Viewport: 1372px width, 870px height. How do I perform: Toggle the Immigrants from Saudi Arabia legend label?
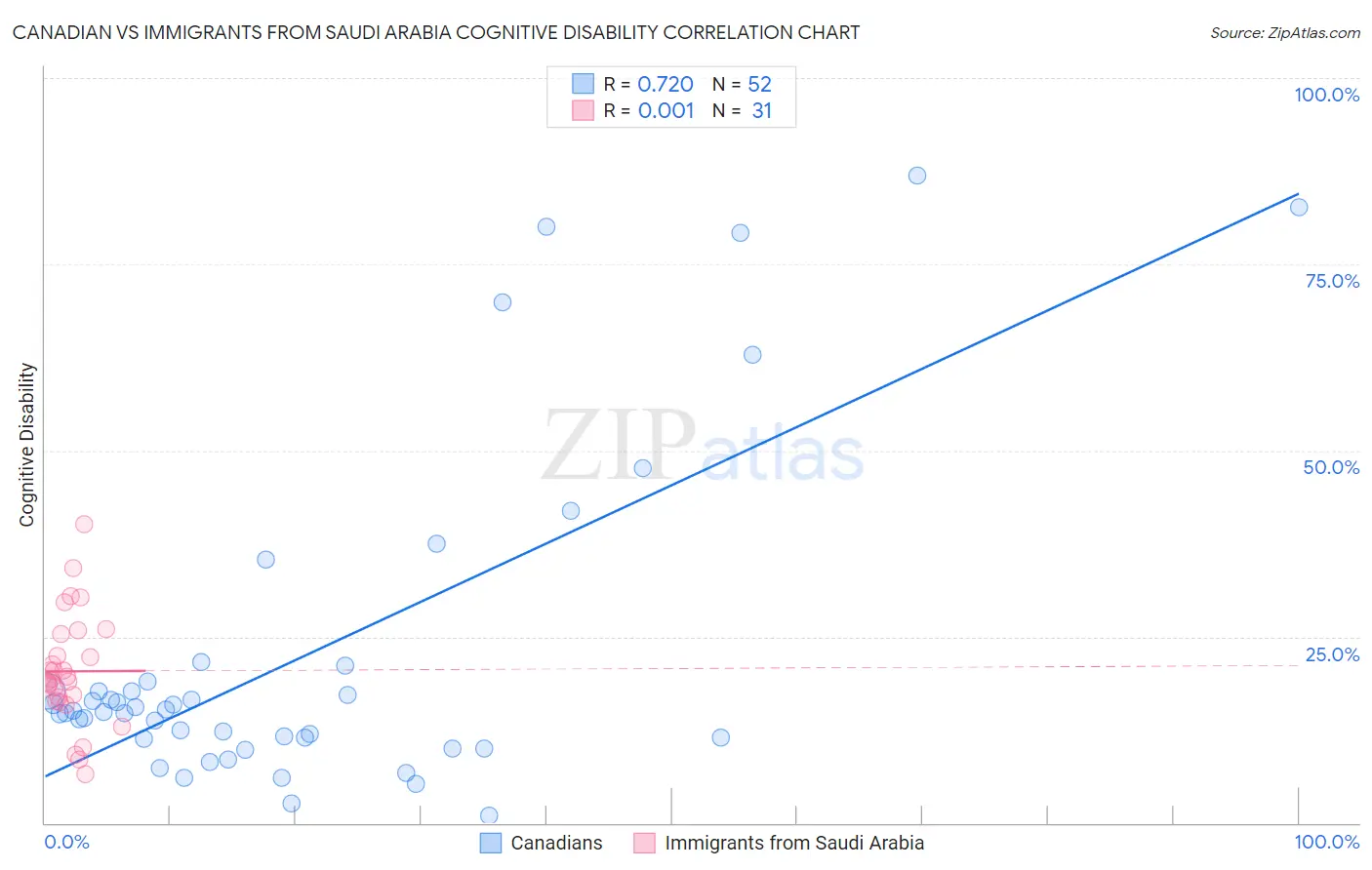794,843
